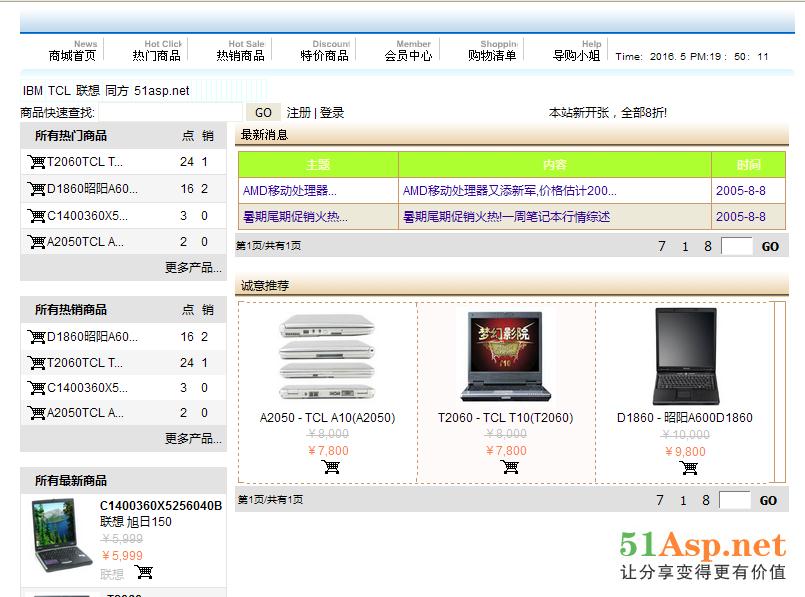This screenshot has width=805, height=597.
Task: Click vertical scrollbar beside recommended products
Action: tap(780, 392)
